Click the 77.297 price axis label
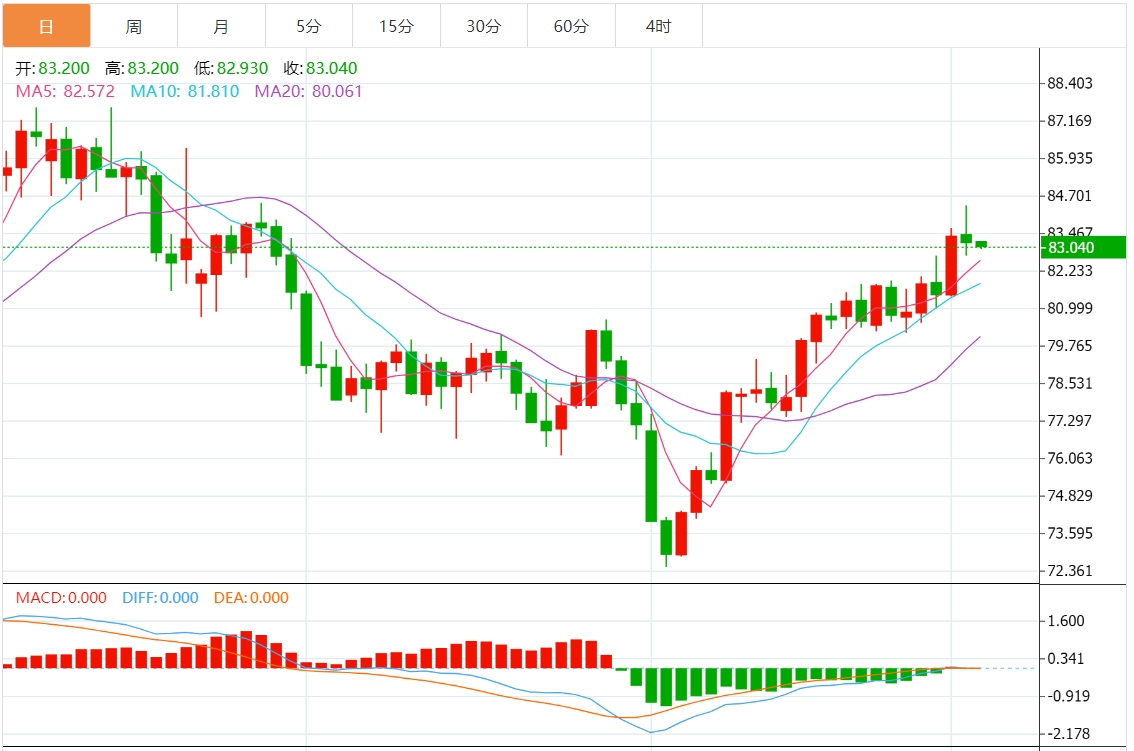 click(1070, 420)
